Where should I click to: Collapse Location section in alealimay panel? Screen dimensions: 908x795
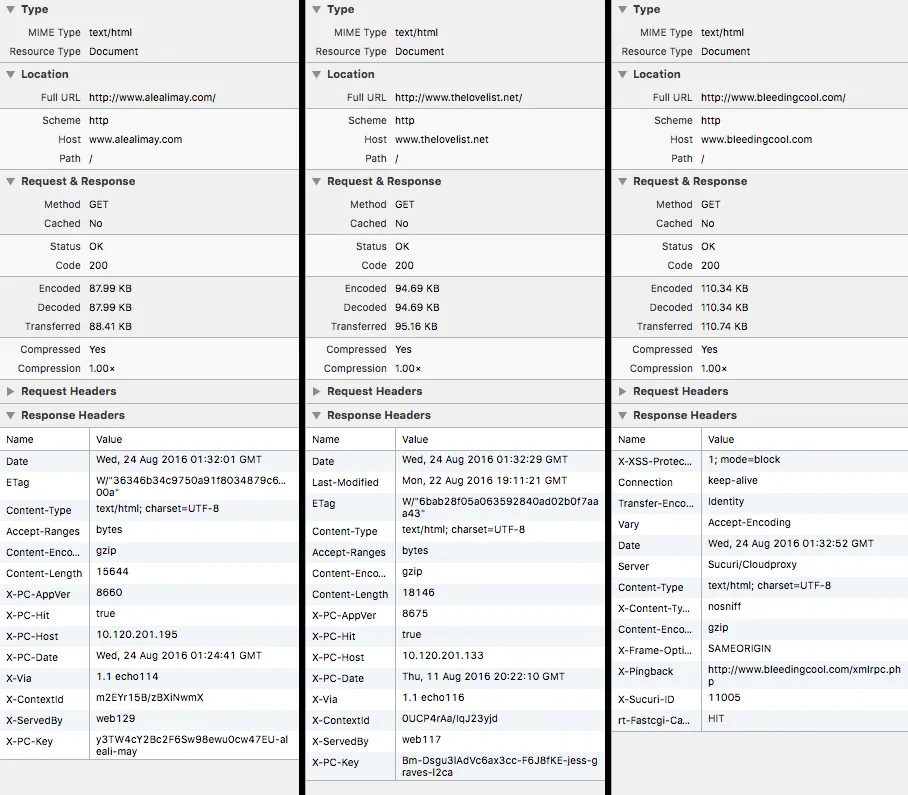pyautogui.click(x=10, y=74)
